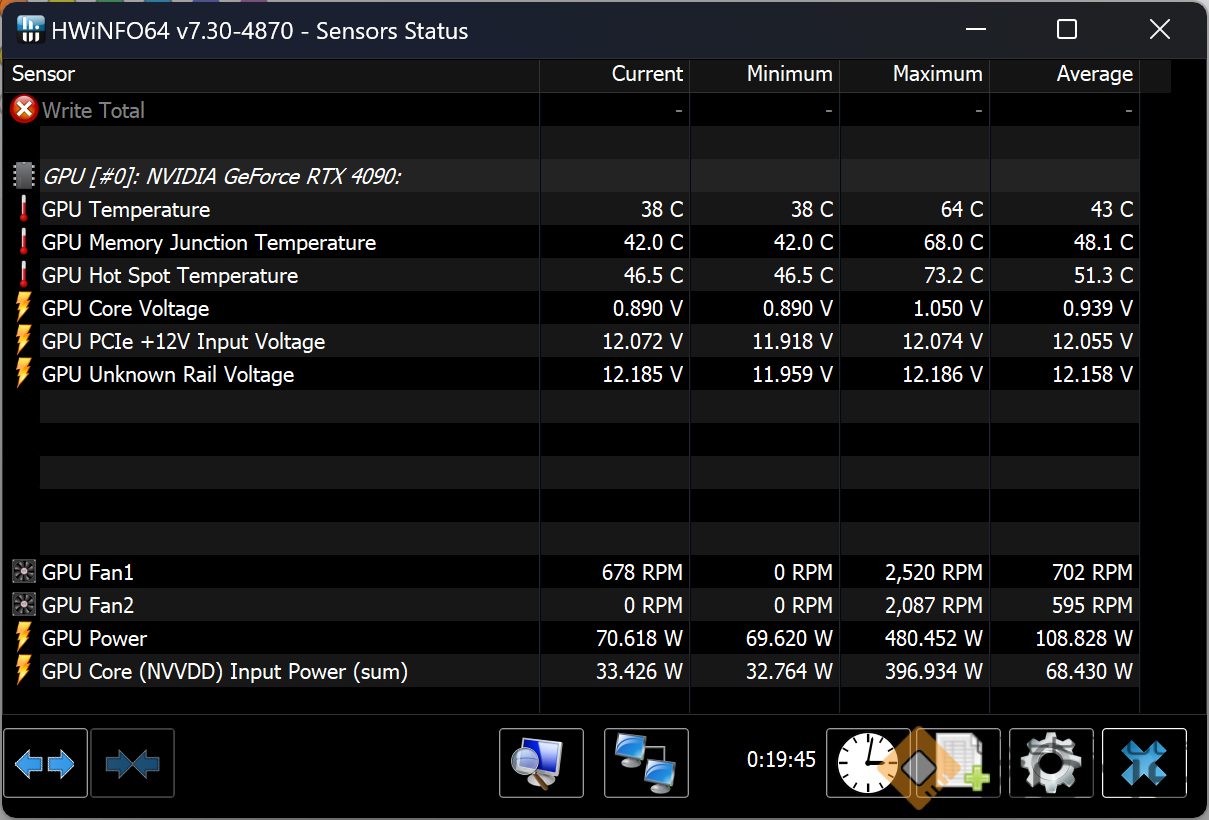Click the magnifier-over-monitor icon in bottom toolbar
Image resolution: width=1209 pixels, height=820 pixels.
(541, 764)
